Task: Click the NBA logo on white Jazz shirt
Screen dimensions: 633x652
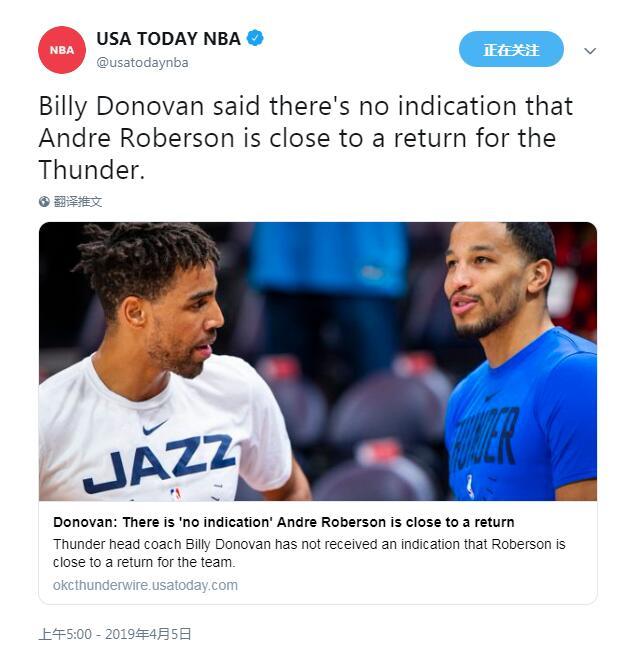Action: [176, 494]
